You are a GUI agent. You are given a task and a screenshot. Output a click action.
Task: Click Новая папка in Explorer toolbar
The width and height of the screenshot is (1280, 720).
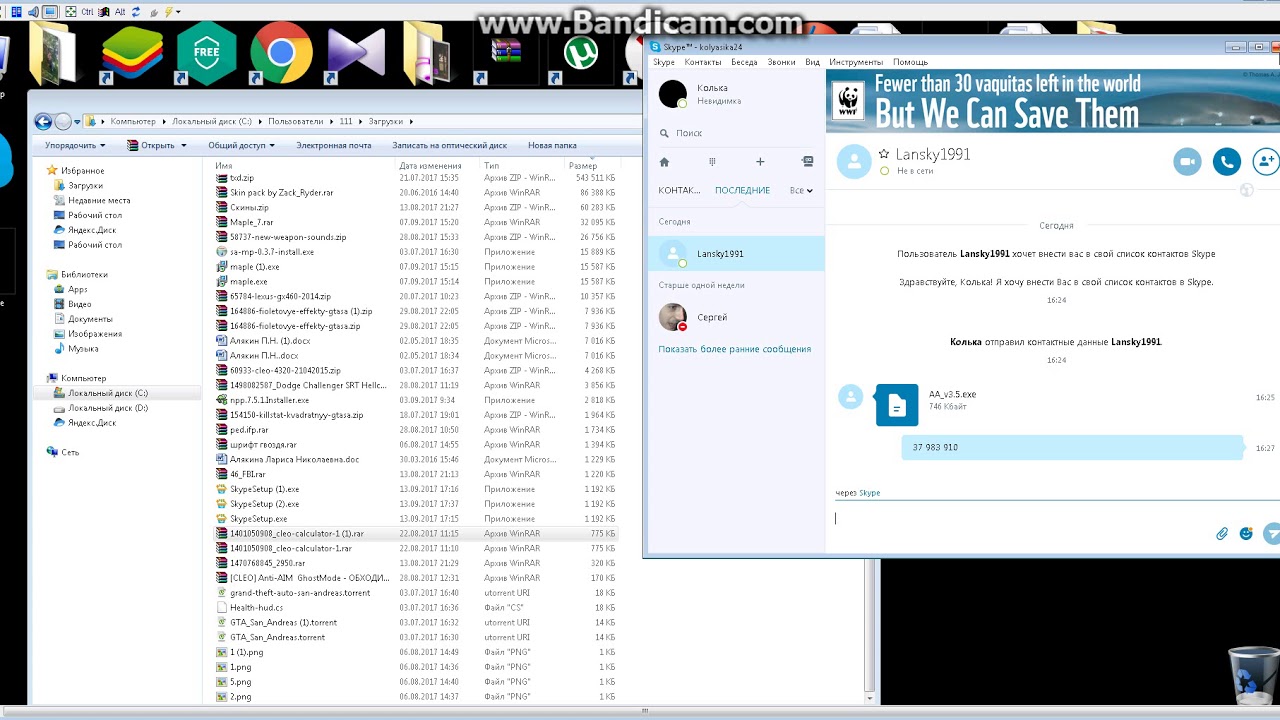click(552, 145)
